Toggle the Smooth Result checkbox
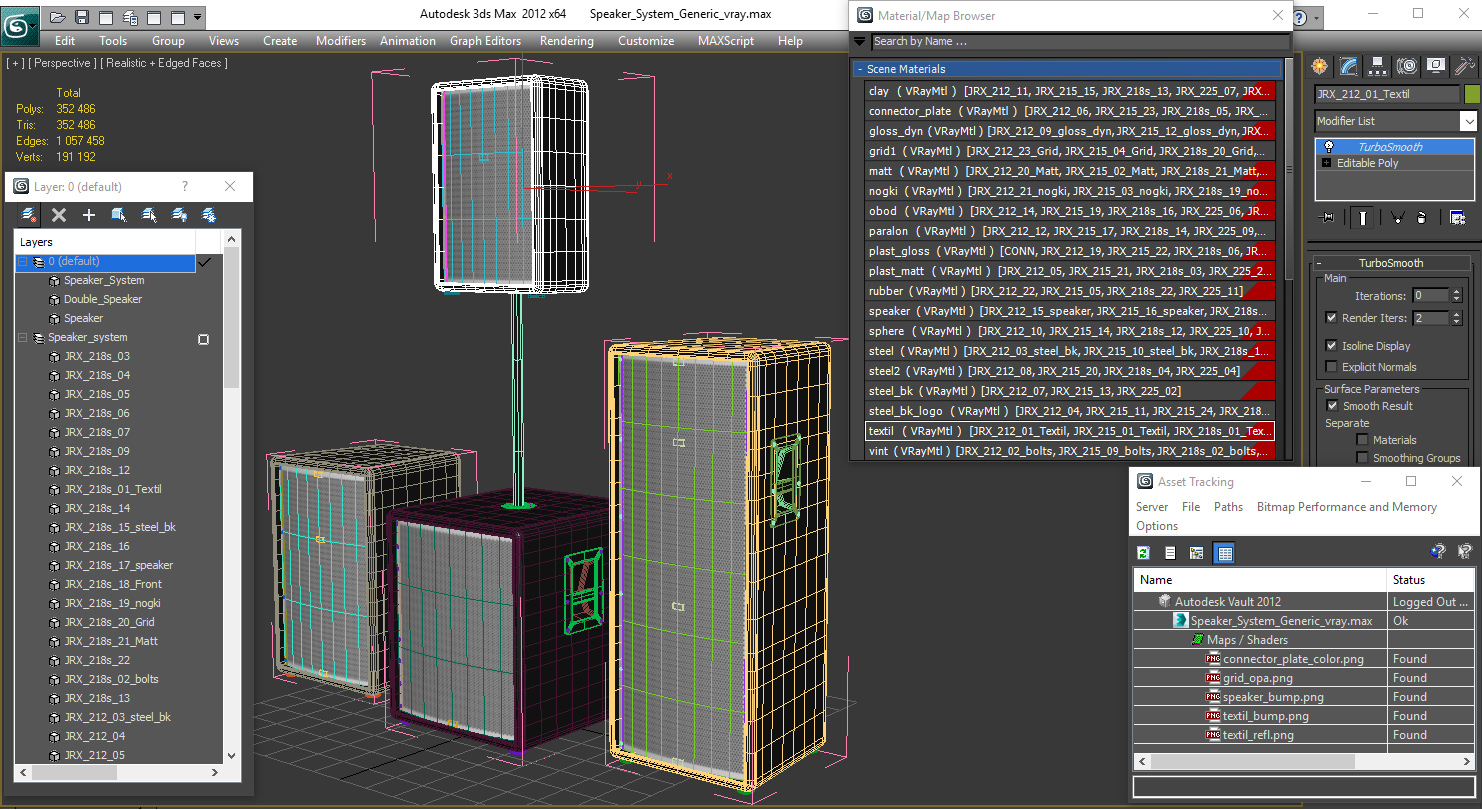Image resolution: width=1482 pixels, height=810 pixels. point(1332,406)
